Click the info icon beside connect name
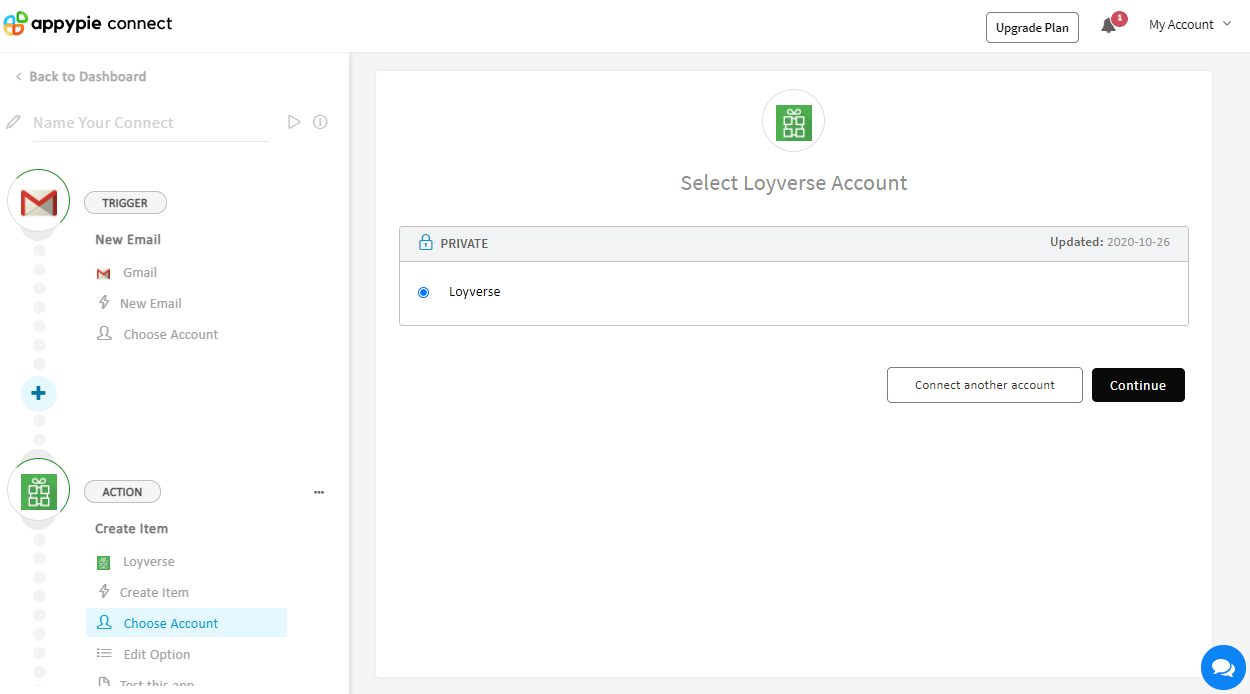Image resolution: width=1250 pixels, height=694 pixels. [x=320, y=122]
